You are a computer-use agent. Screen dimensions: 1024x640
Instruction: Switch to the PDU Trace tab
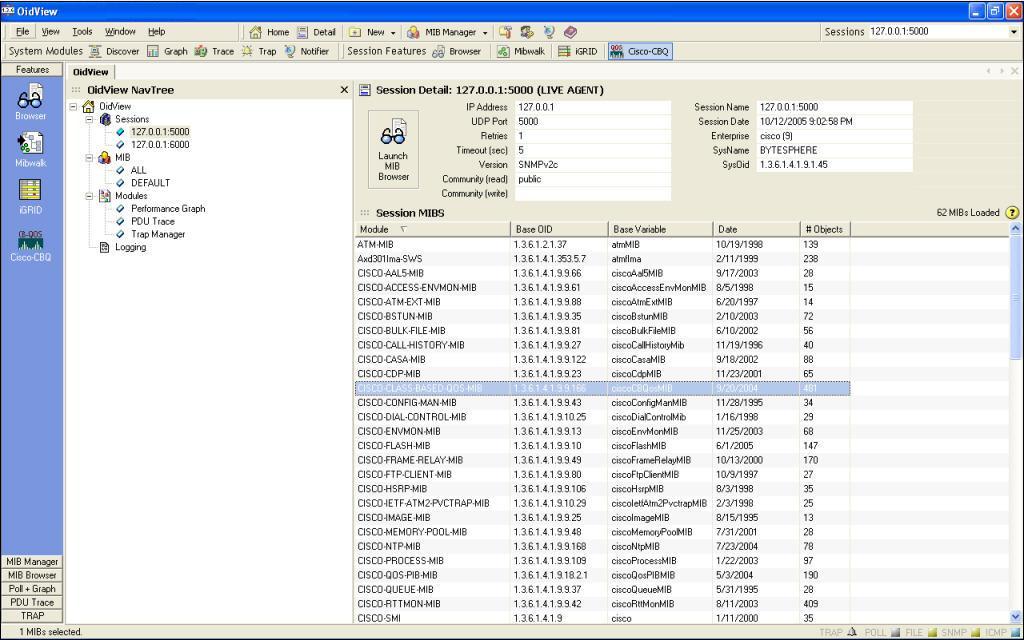(31, 601)
